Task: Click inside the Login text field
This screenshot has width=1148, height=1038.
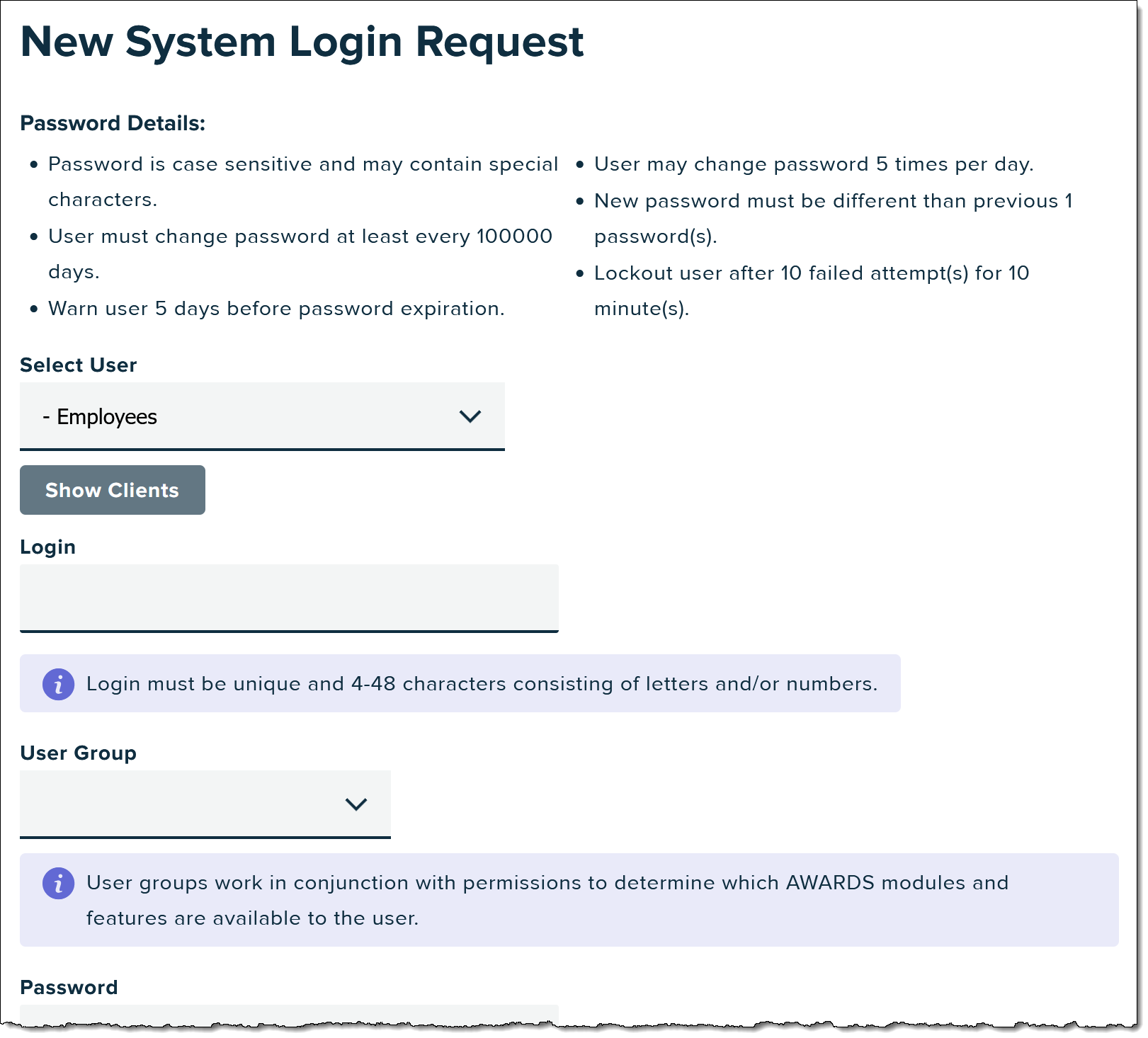Action: (x=289, y=598)
